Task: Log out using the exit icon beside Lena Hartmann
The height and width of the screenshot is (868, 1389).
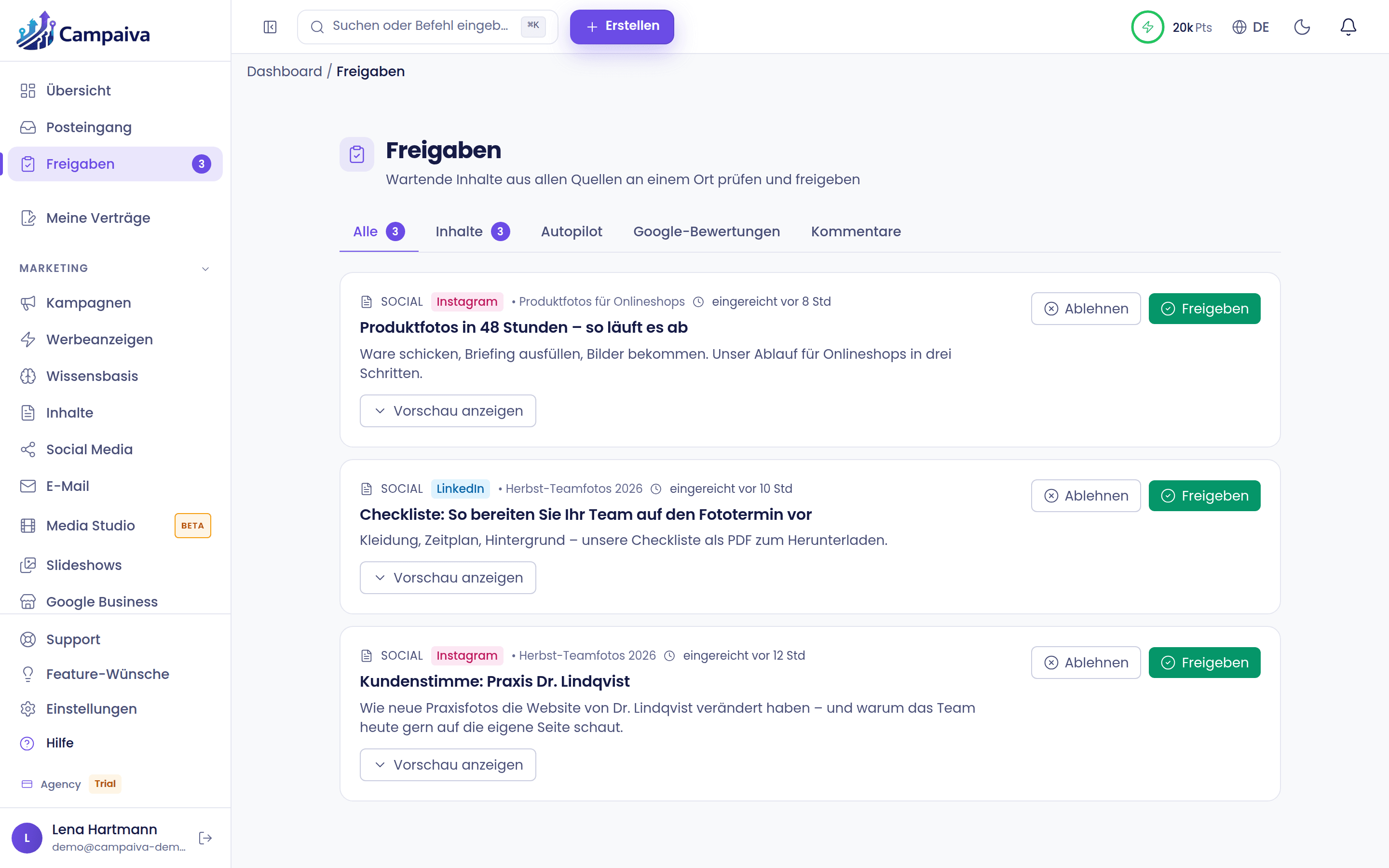Action: tap(205, 838)
